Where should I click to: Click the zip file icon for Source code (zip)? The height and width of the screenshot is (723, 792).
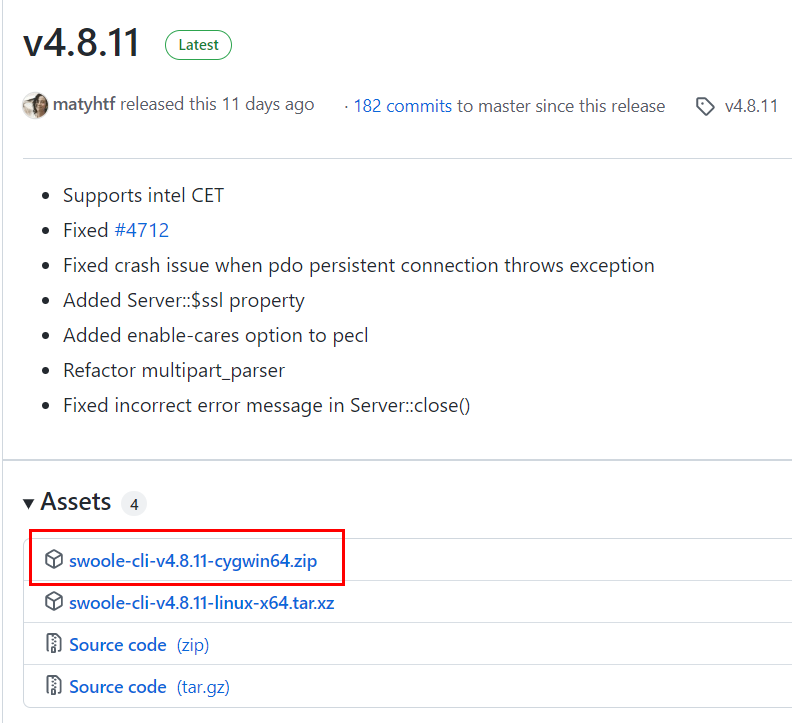tap(54, 644)
